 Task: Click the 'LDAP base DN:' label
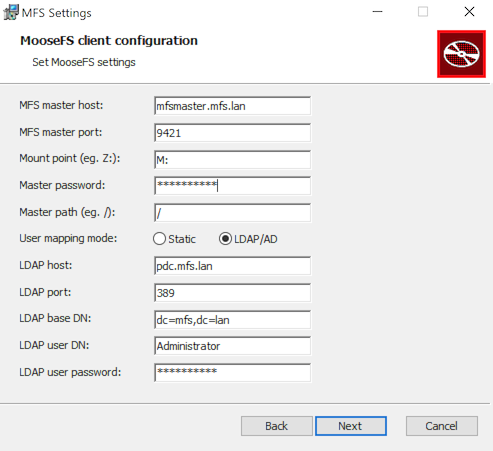(55, 318)
